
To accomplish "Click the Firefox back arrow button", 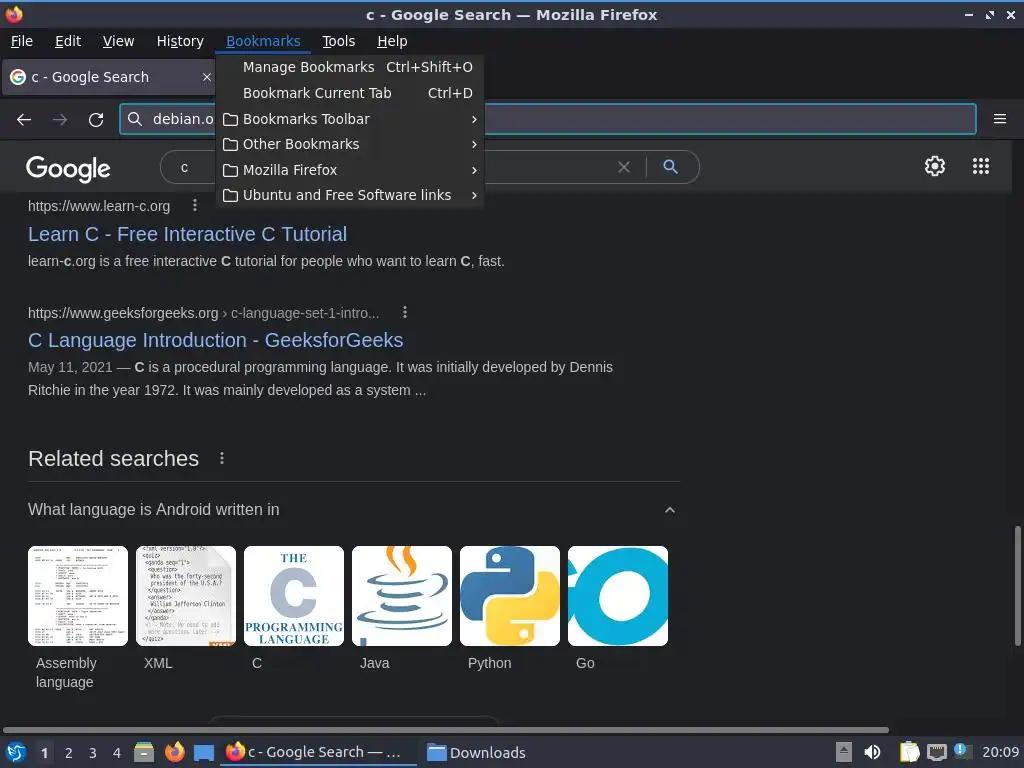I will coord(24,120).
